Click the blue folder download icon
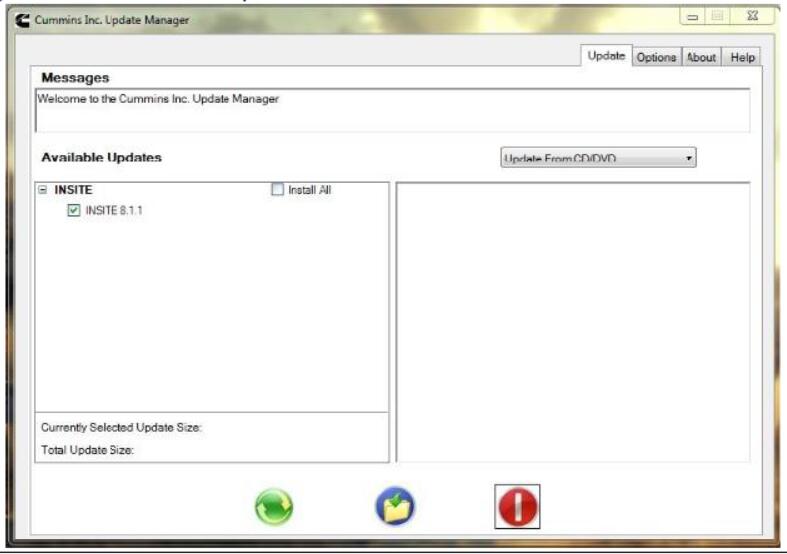The width and height of the screenshot is (787, 554). click(396, 506)
